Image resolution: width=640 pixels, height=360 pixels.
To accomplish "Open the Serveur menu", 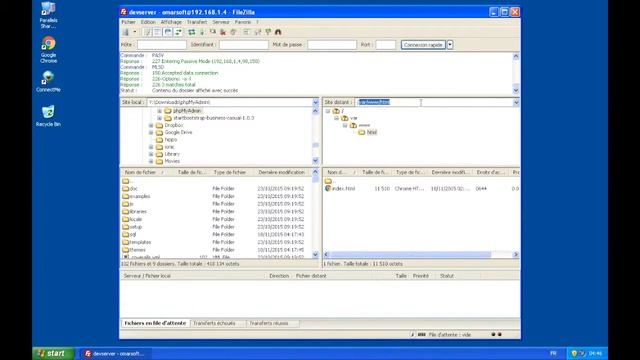I will [x=221, y=22].
